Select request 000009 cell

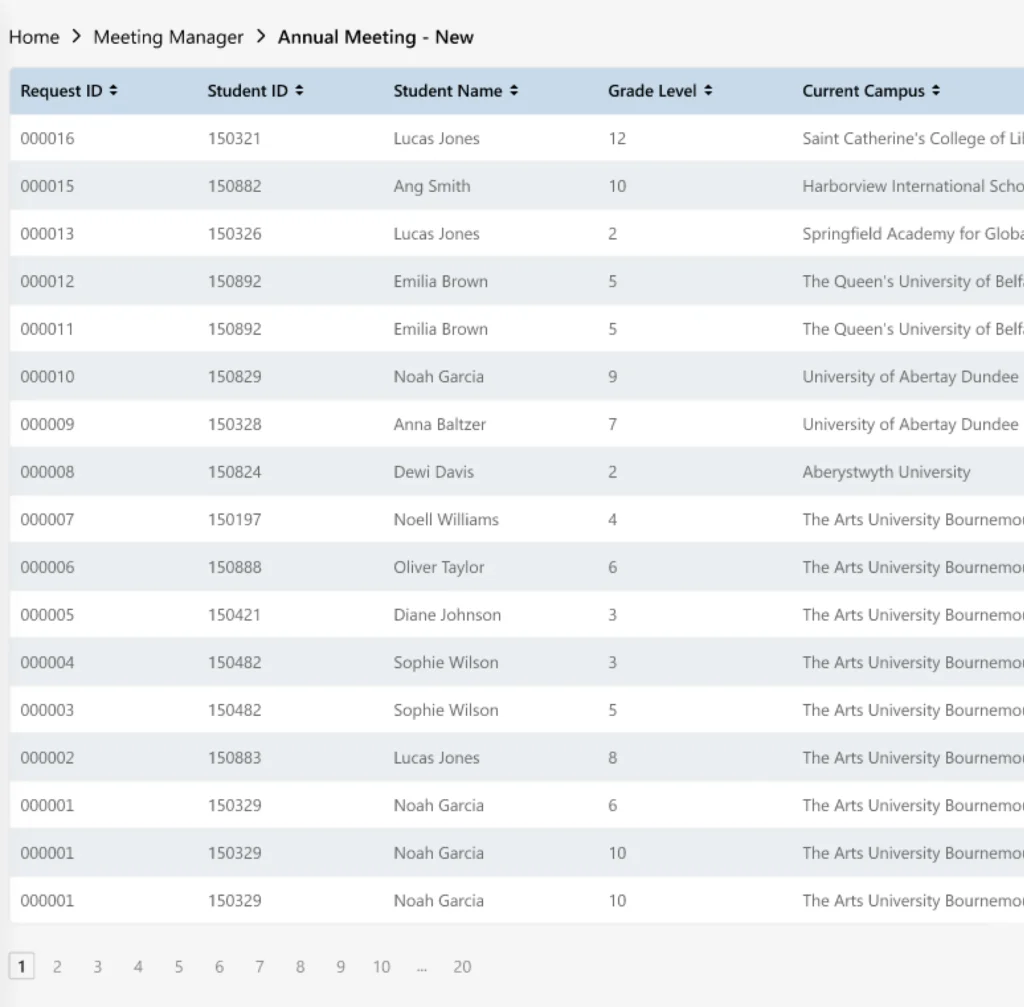click(47, 424)
